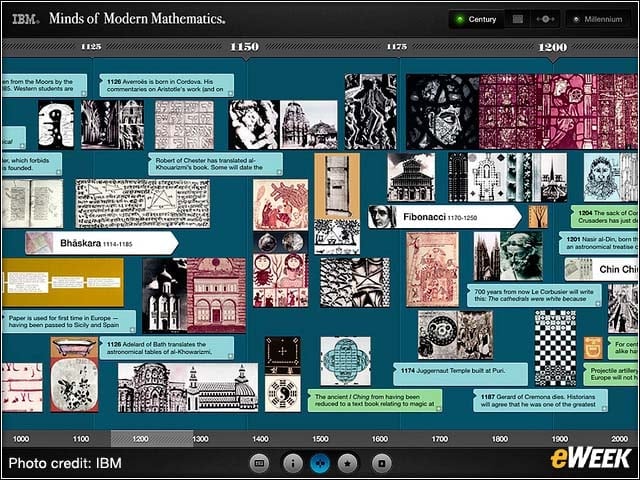The width and height of the screenshot is (640, 480).
Task: Expand the 'from the Moors' note at left edge
Action: [x=44, y=85]
